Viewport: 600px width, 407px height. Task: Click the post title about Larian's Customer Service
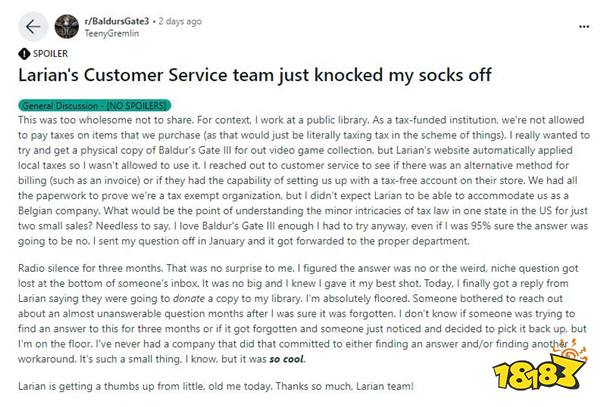click(x=254, y=75)
